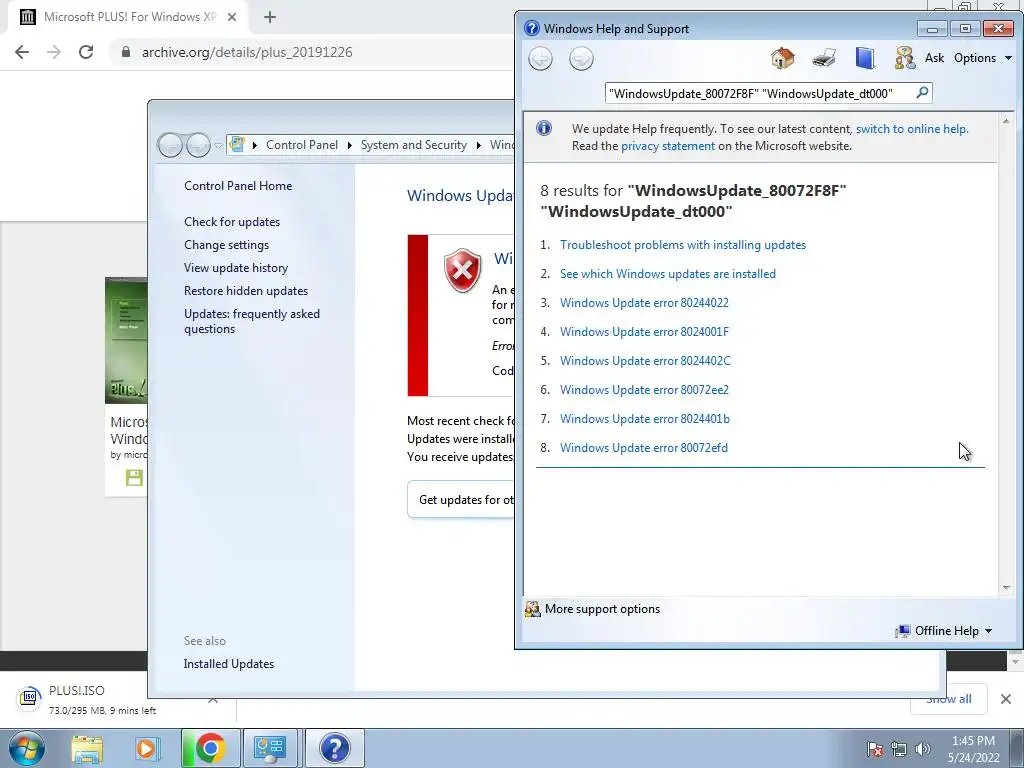1024x768 pixels.
Task: Click the Help and Support title bar icon
Action: coord(532,28)
